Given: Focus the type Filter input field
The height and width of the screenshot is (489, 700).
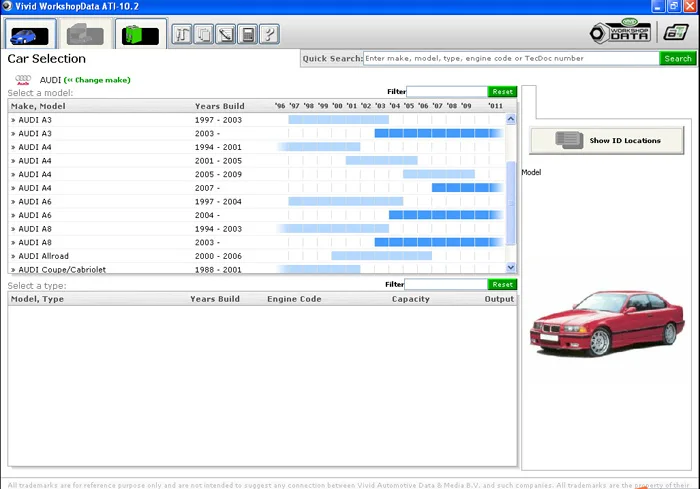Looking at the screenshot, I should click(x=446, y=284).
